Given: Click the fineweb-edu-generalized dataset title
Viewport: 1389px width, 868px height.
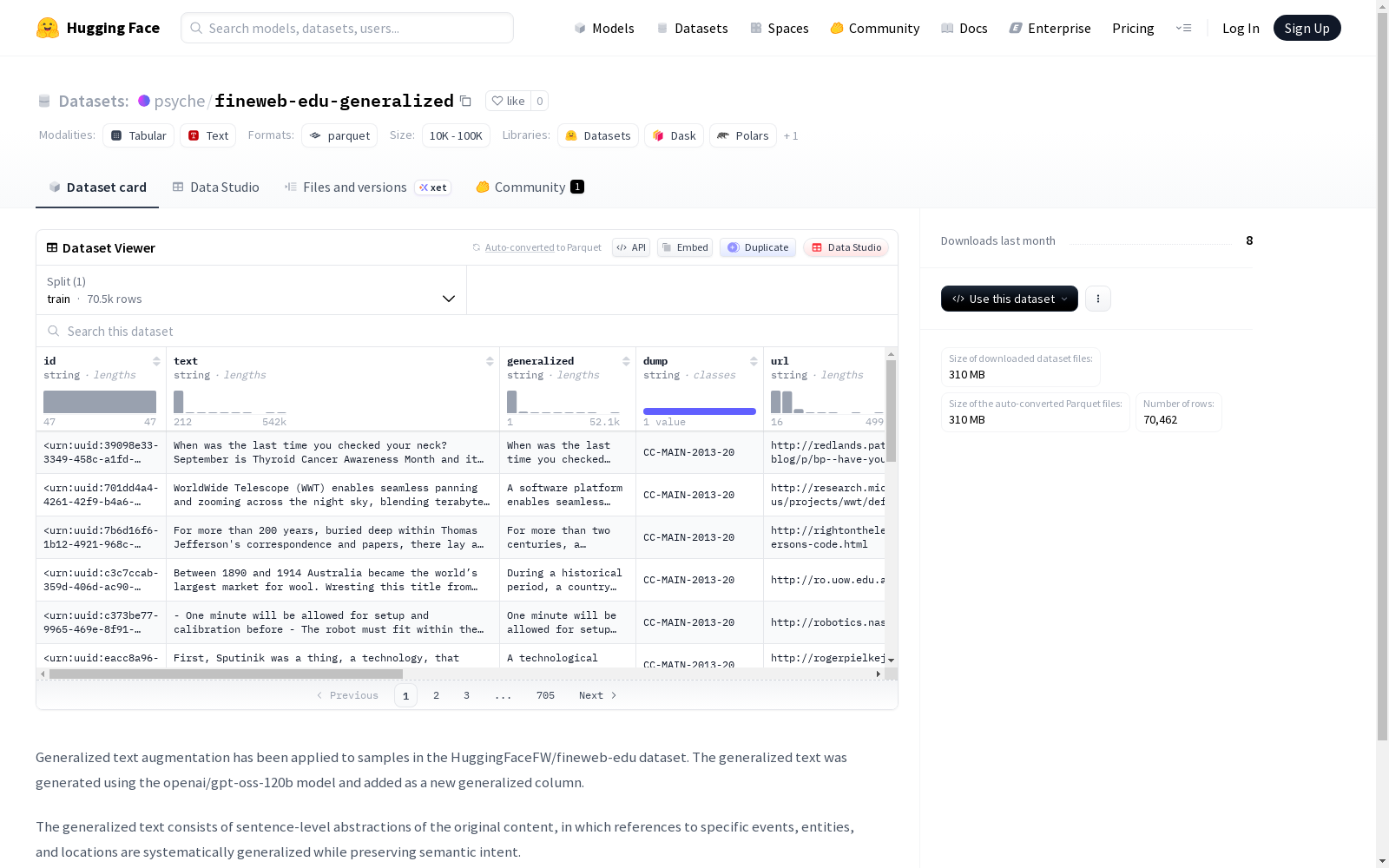Looking at the screenshot, I should point(334,101).
